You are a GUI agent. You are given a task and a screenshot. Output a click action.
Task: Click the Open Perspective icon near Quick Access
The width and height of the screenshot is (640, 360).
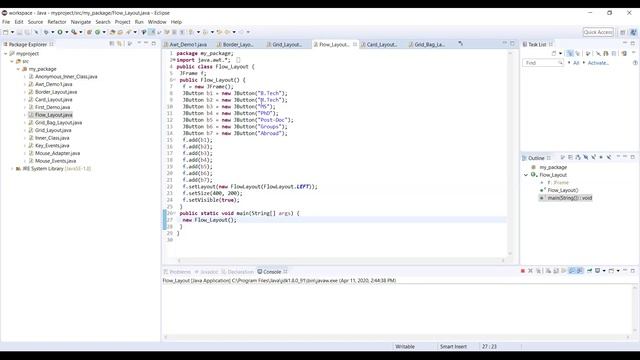pos(623,32)
